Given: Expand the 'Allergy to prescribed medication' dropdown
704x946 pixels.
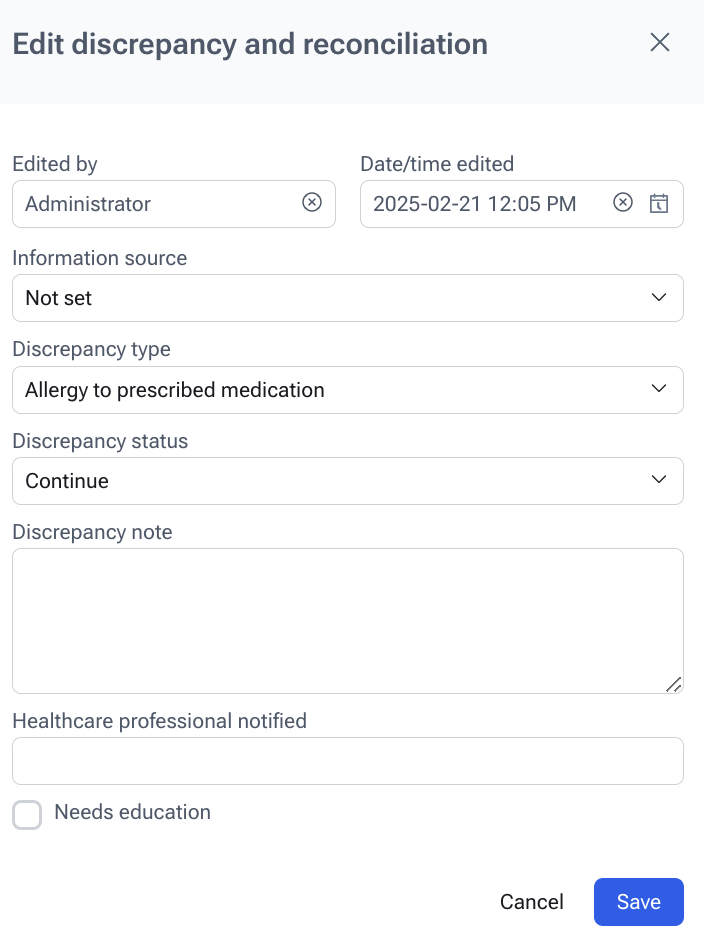Looking at the screenshot, I should (330, 390).
